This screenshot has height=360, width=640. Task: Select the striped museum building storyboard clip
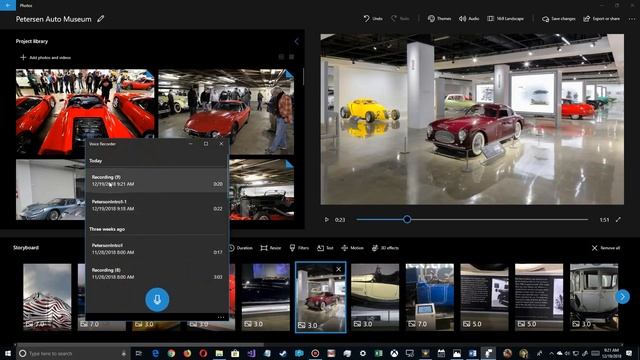47,297
